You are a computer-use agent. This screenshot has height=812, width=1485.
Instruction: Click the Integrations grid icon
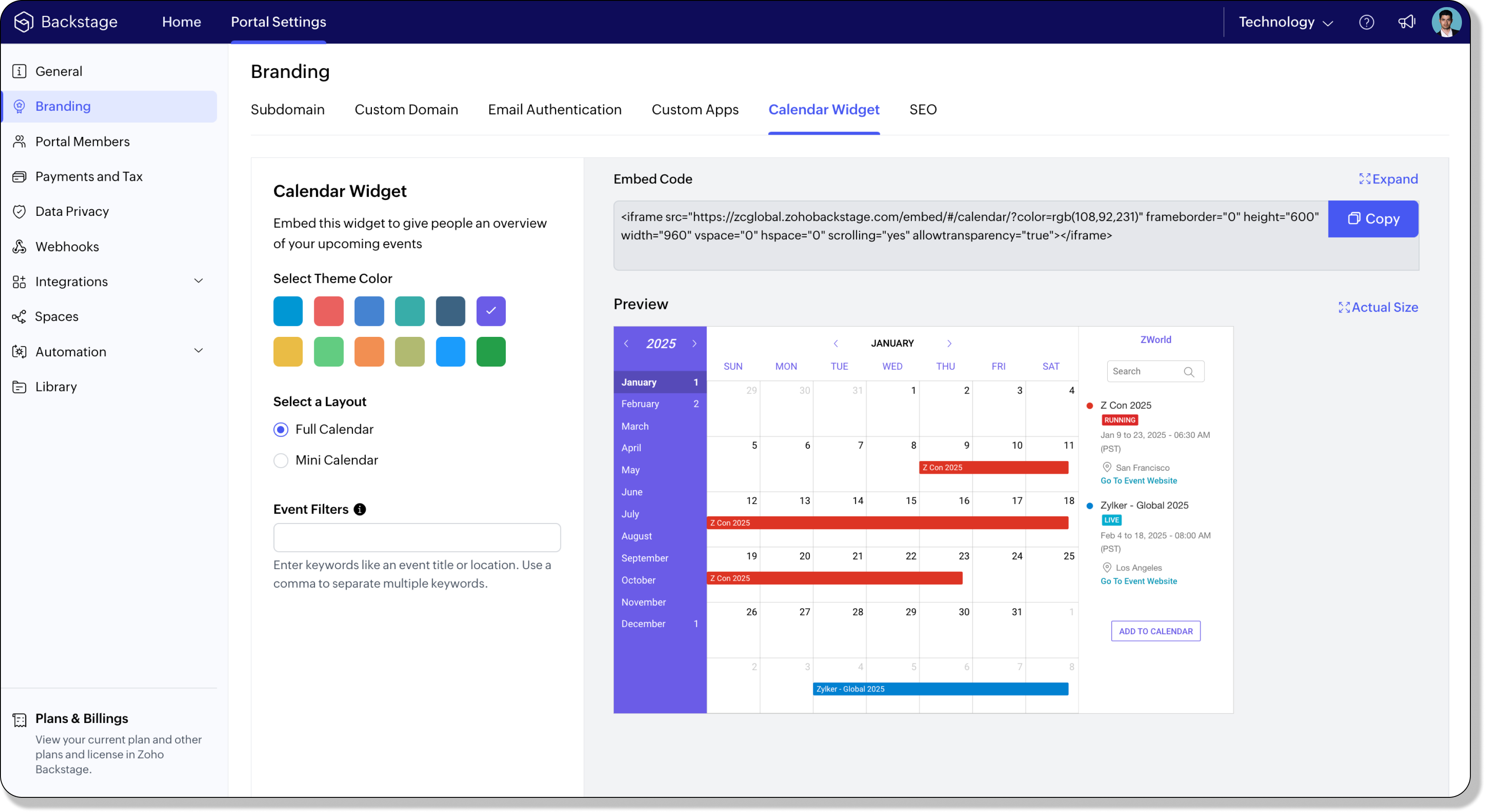(19, 281)
